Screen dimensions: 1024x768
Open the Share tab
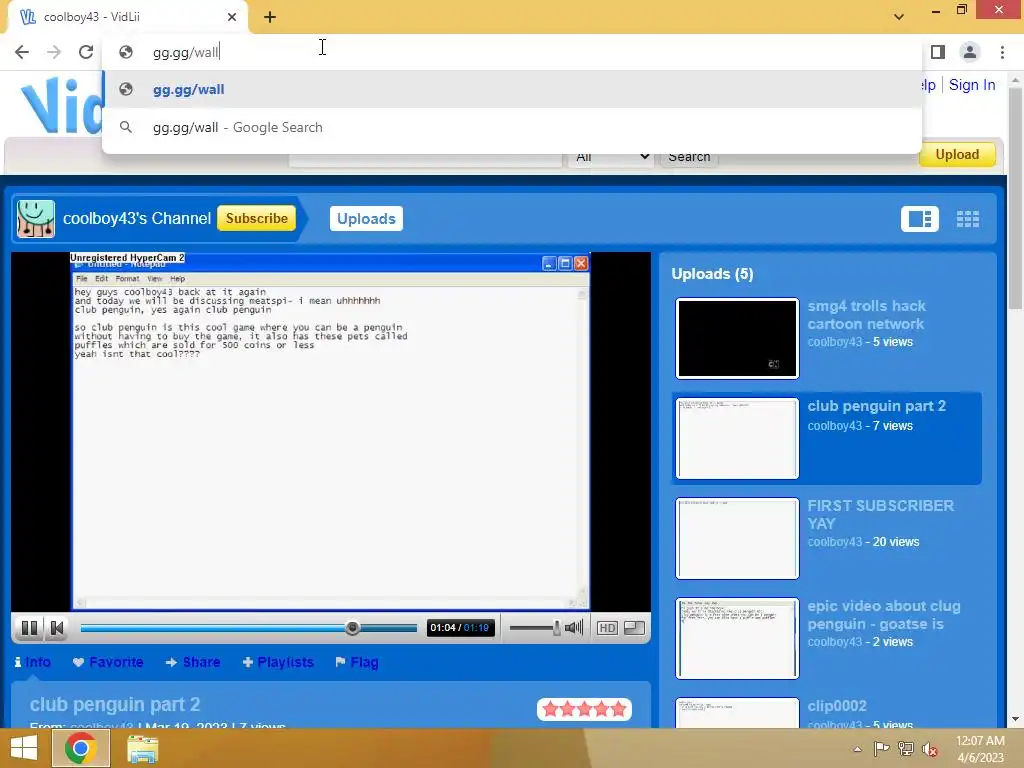coord(193,662)
